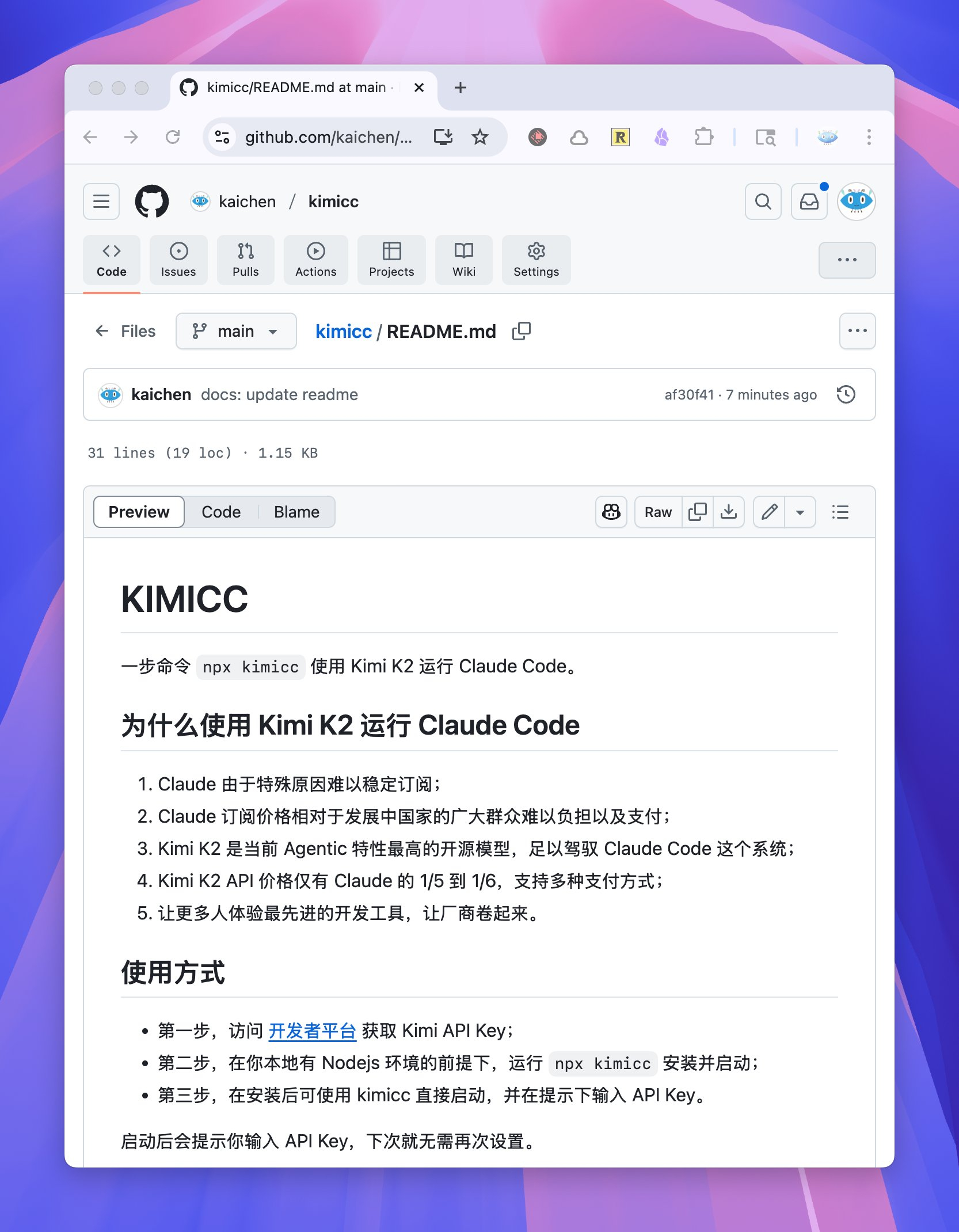
Task: Click the GitHub search magnifier button
Action: pos(763,201)
